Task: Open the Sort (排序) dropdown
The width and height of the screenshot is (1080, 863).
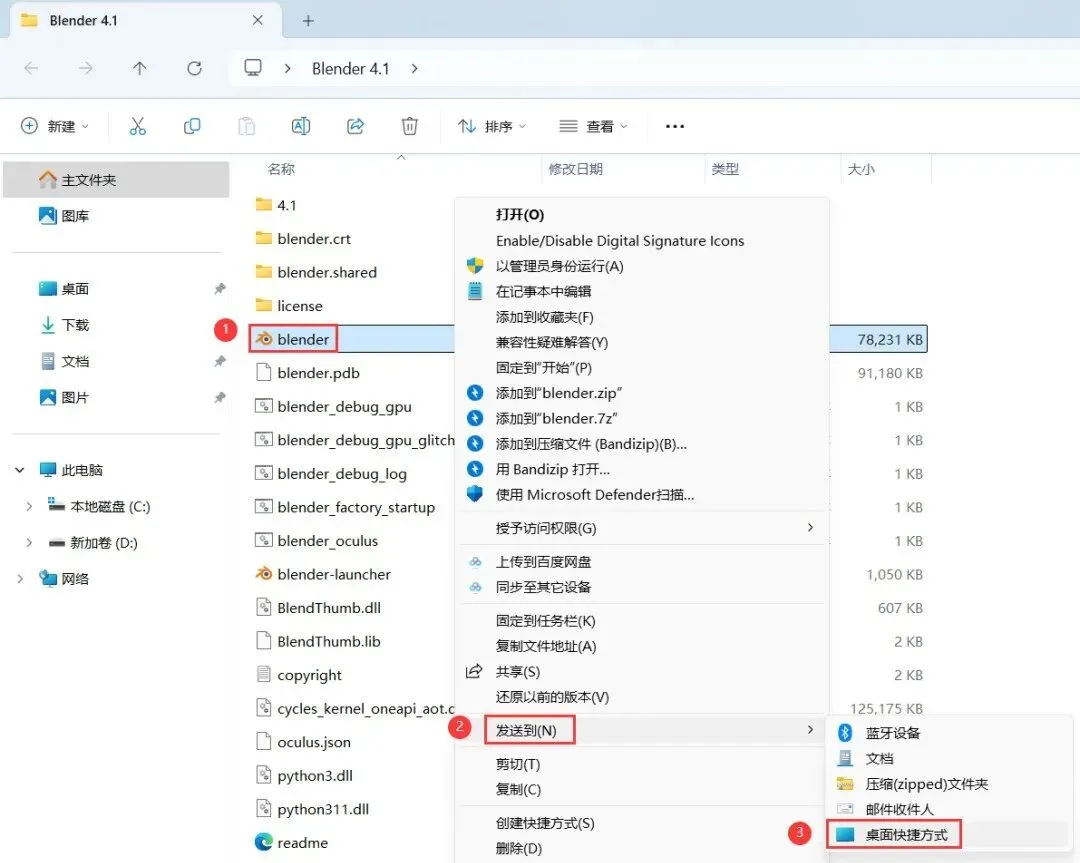Action: [x=492, y=126]
